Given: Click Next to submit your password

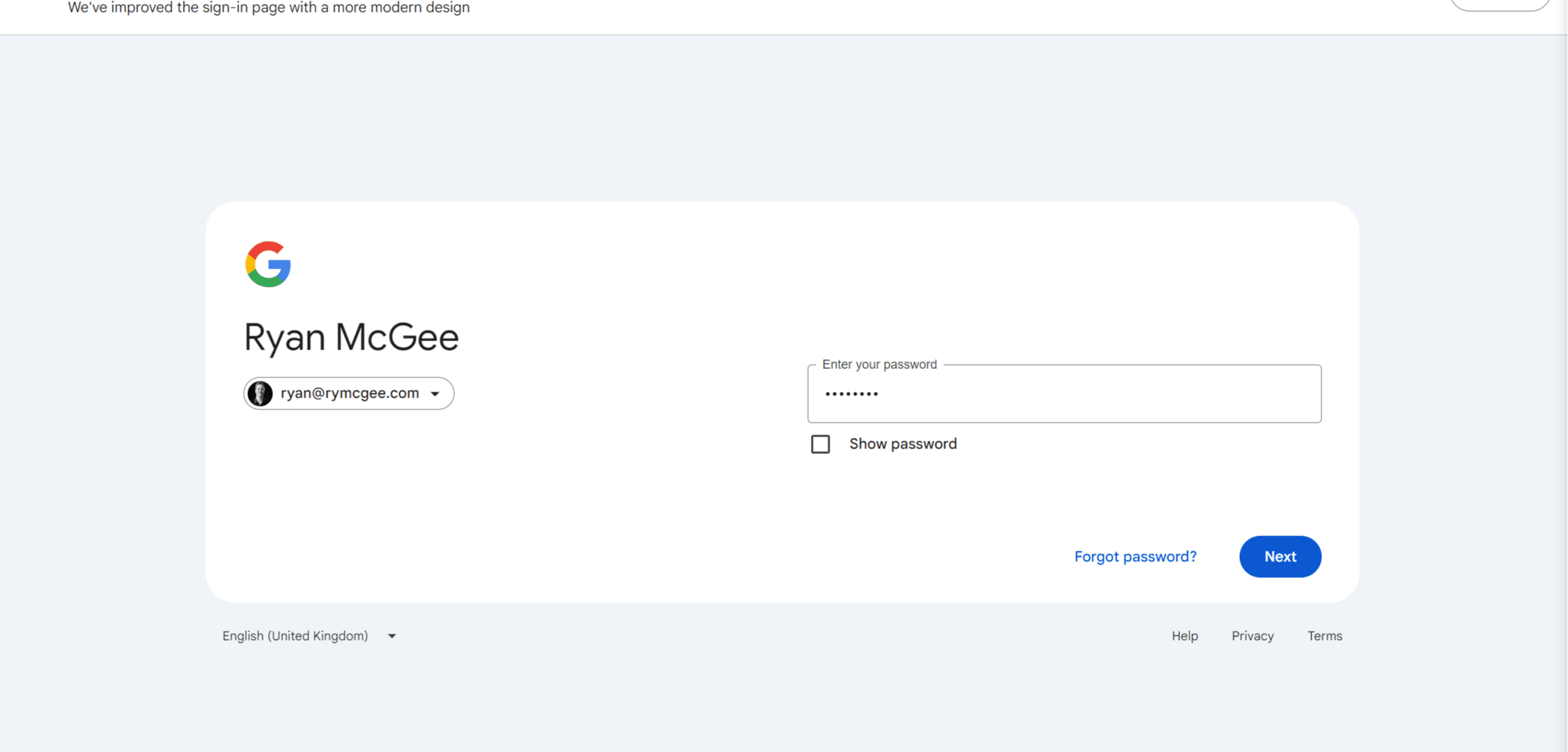Looking at the screenshot, I should [1280, 556].
